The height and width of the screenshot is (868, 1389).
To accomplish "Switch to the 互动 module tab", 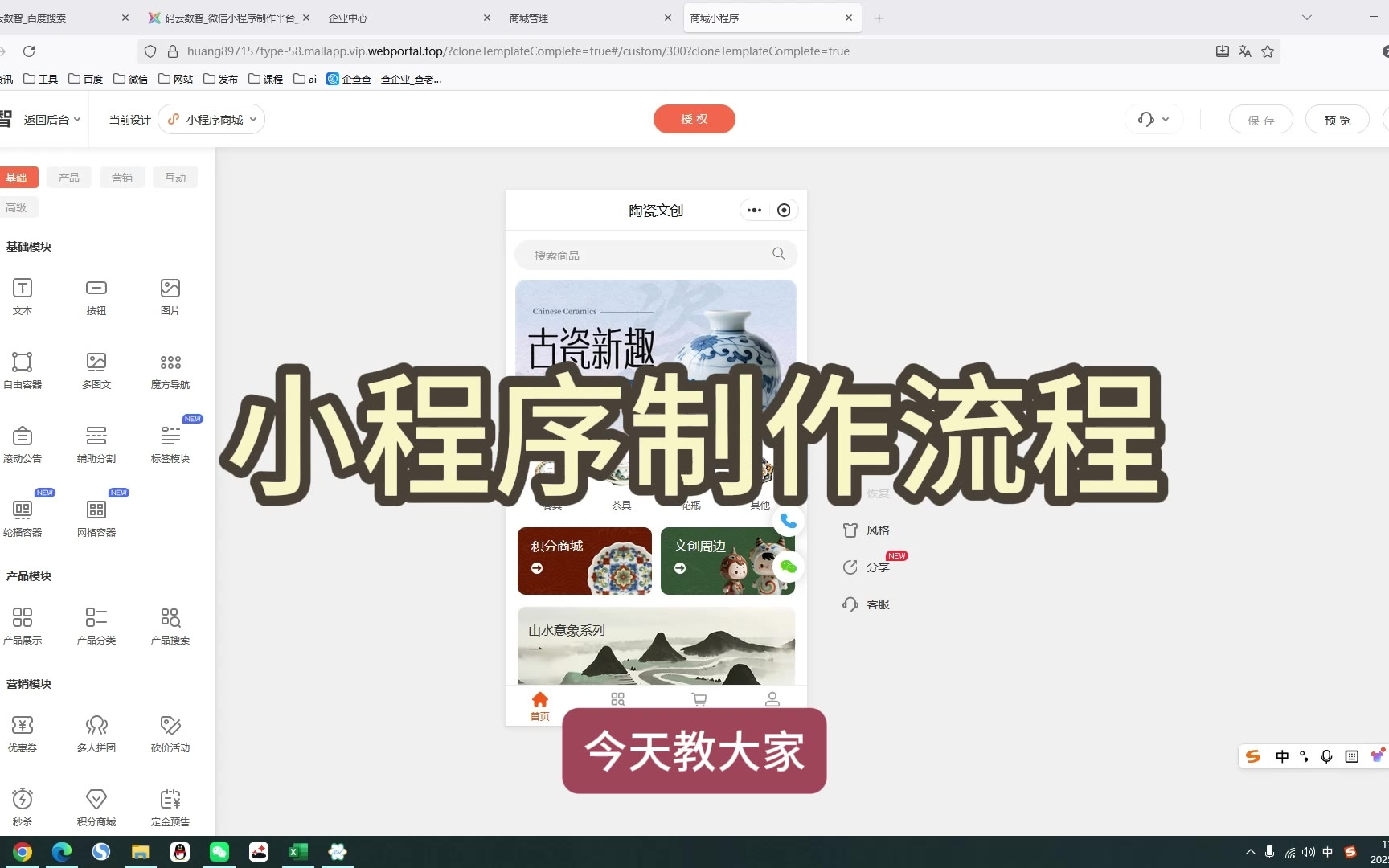I will coord(175,178).
